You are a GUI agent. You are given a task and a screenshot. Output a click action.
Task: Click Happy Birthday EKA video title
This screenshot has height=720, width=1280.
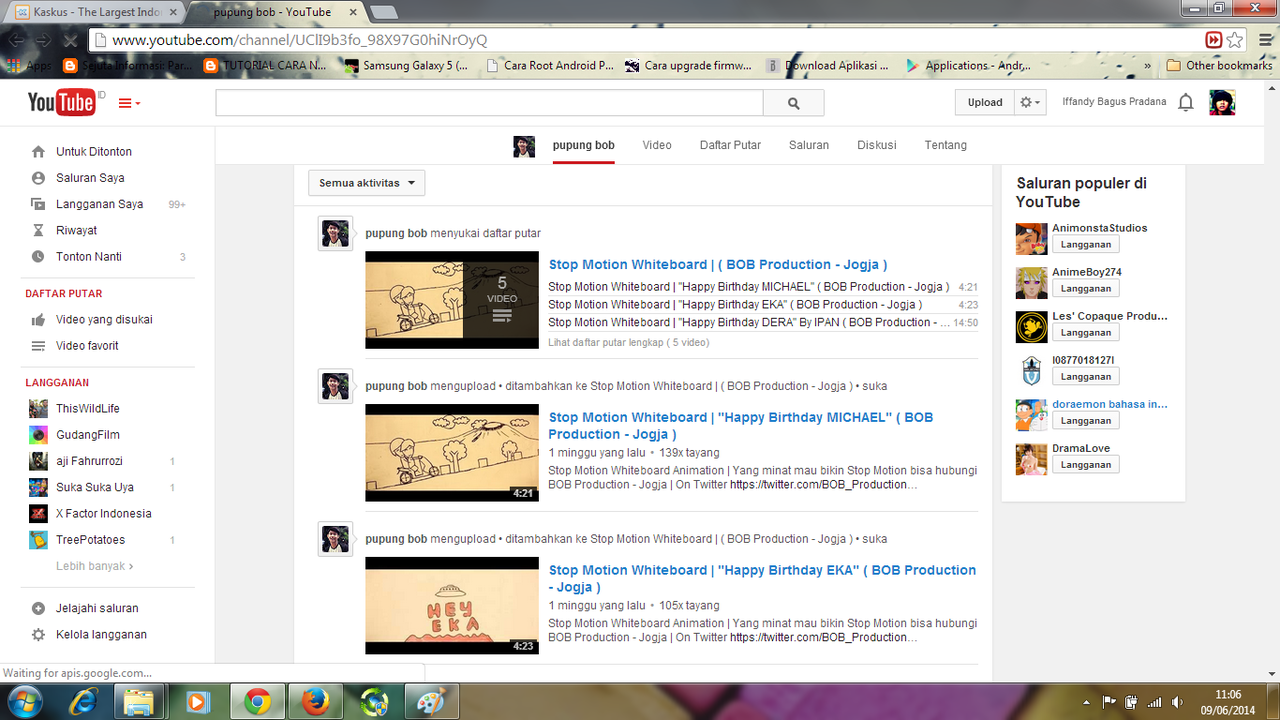point(762,578)
